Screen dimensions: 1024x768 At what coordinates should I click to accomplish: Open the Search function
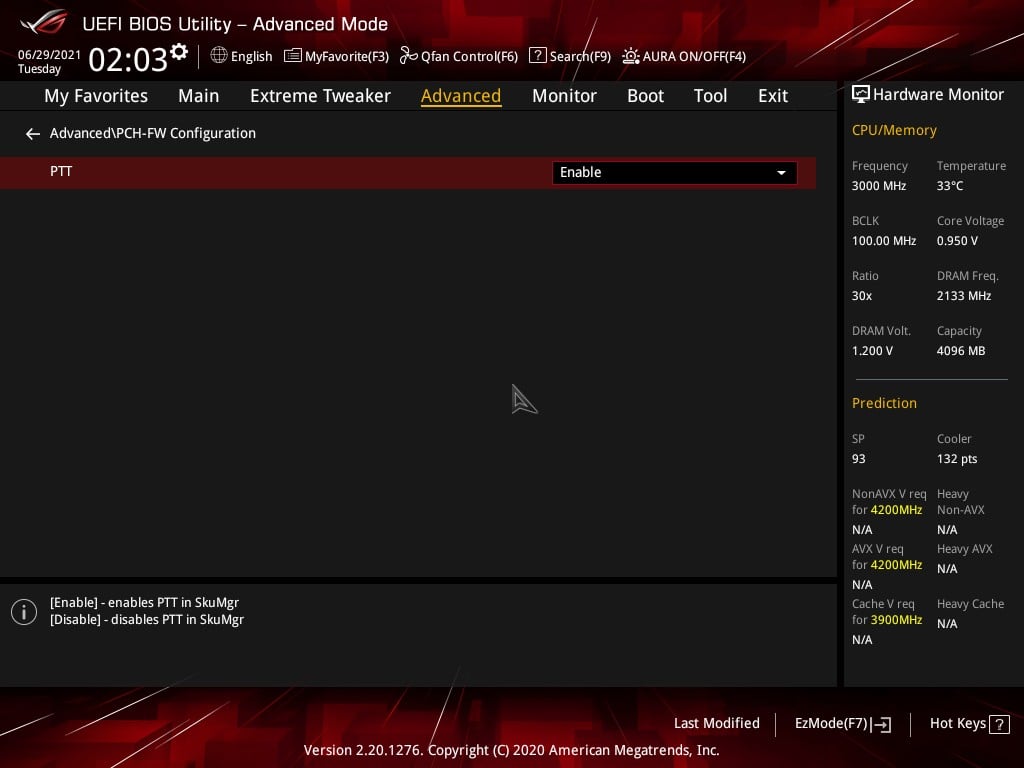[570, 56]
